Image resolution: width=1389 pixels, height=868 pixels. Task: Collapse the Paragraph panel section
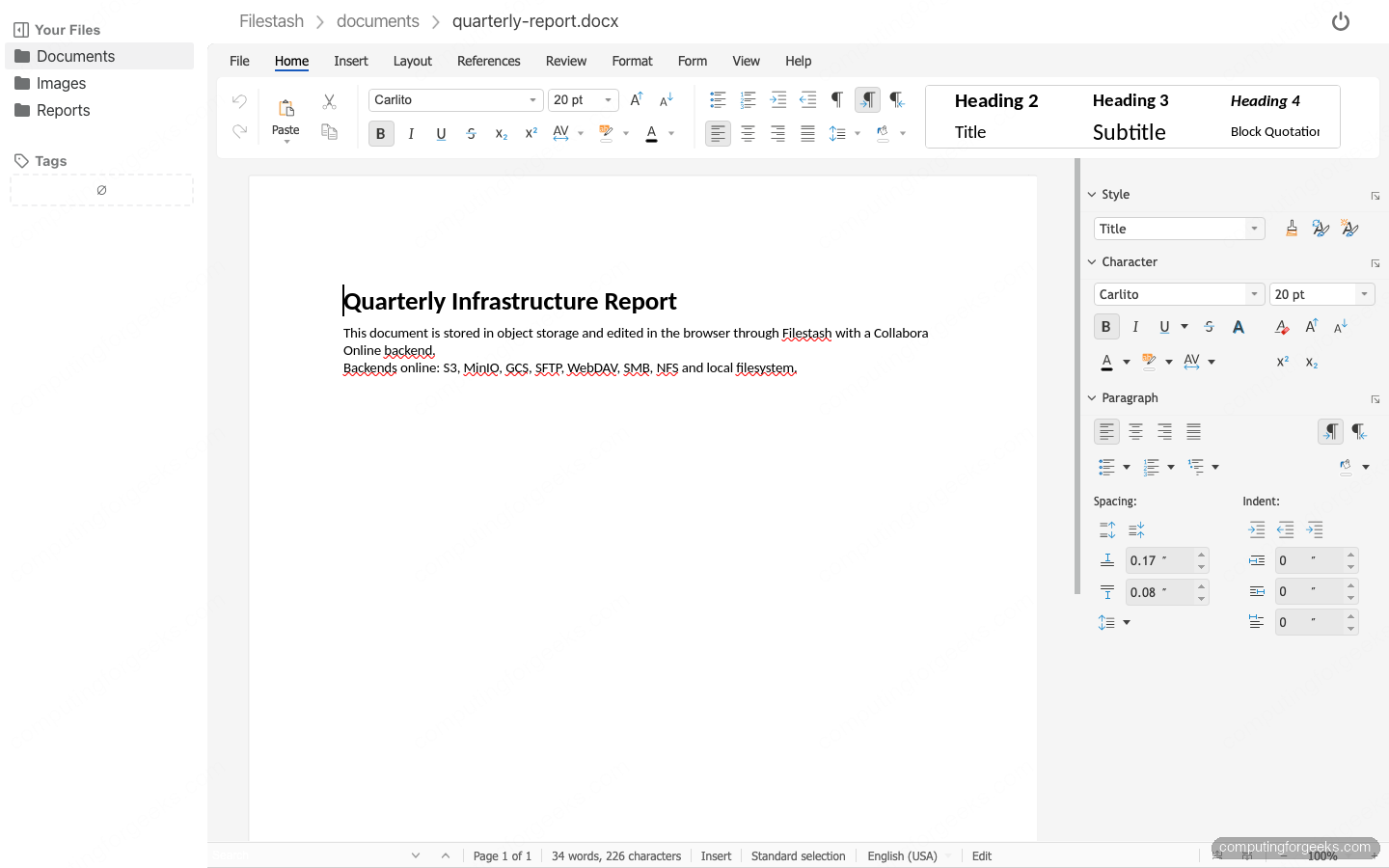1092,398
